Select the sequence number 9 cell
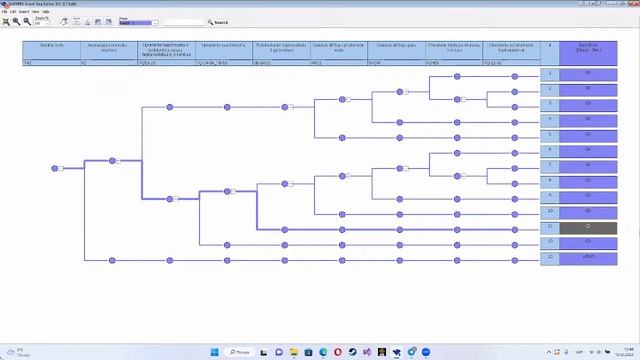 550,198
